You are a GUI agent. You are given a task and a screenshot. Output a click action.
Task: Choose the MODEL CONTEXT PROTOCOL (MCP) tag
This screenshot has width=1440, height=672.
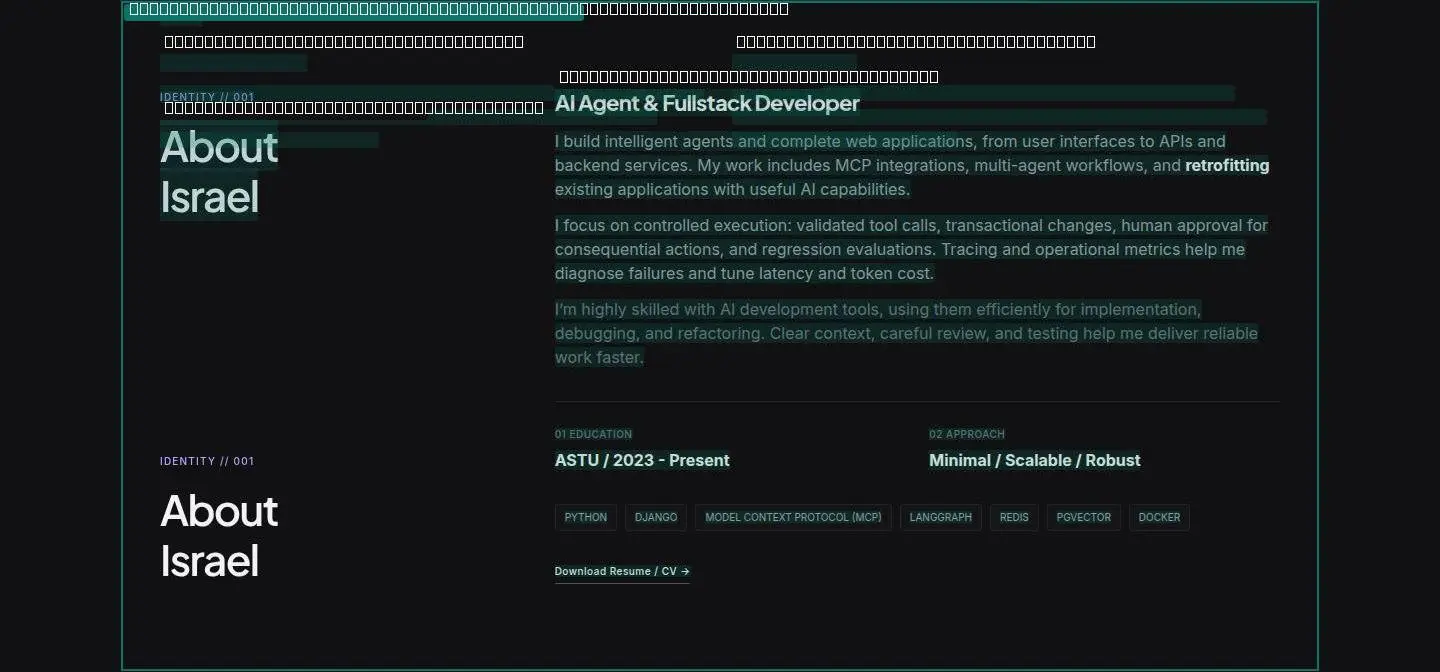coord(793,517)
